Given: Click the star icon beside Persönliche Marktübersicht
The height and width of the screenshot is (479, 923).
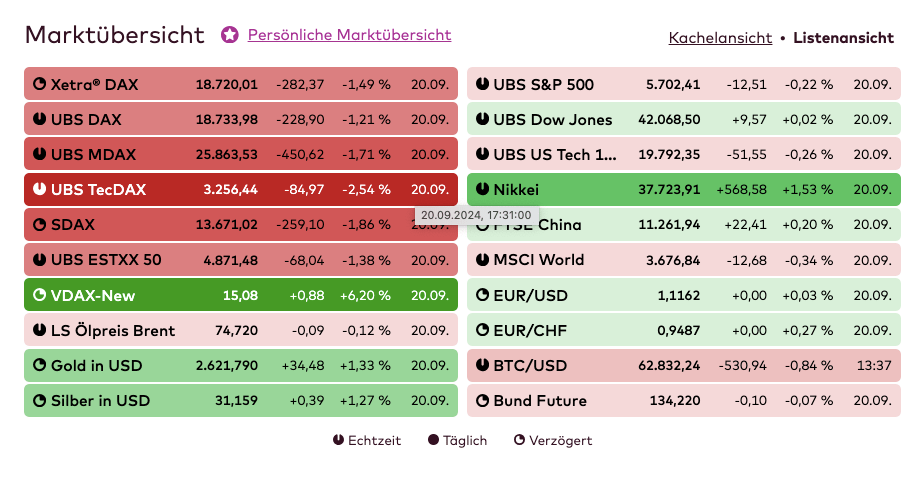Looking at the screenshot, I should pos(230,35).
